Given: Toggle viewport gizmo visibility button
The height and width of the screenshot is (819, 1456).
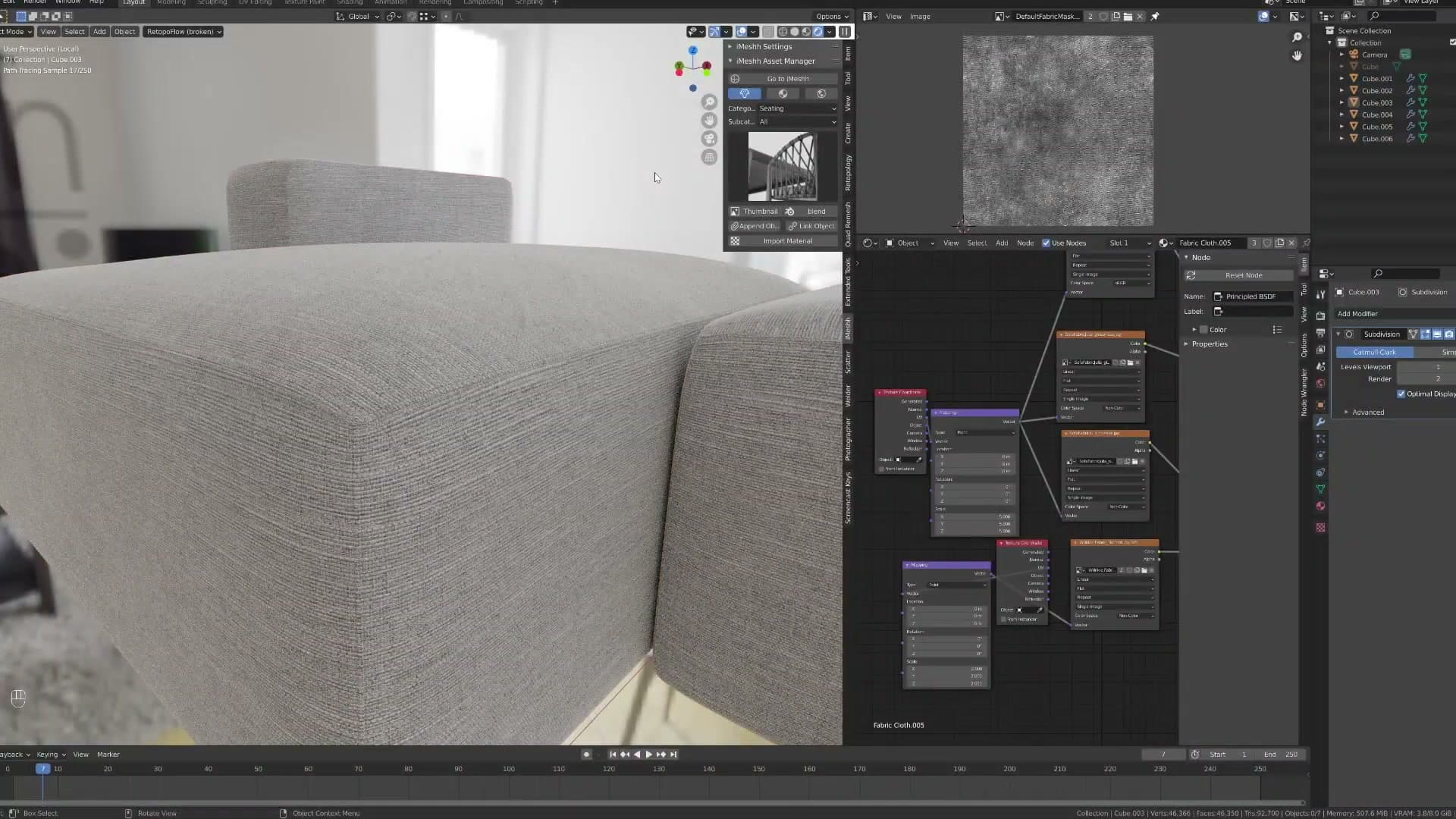Looking at the screenshot, I should [x=714, y=32].
